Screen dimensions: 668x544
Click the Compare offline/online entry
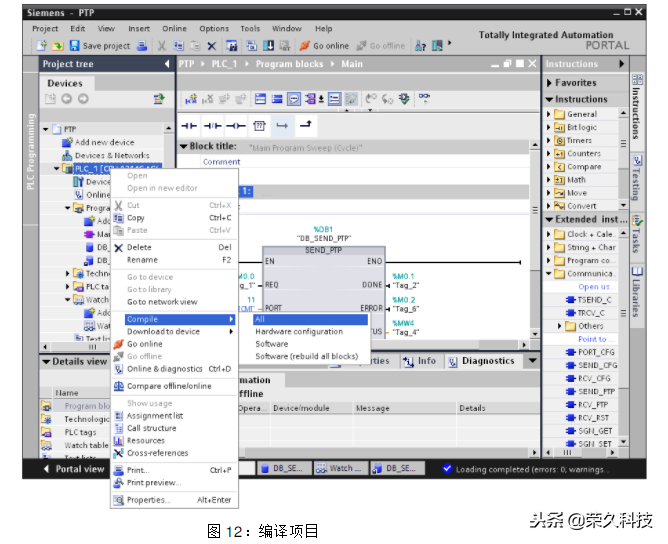coord(174,386)
